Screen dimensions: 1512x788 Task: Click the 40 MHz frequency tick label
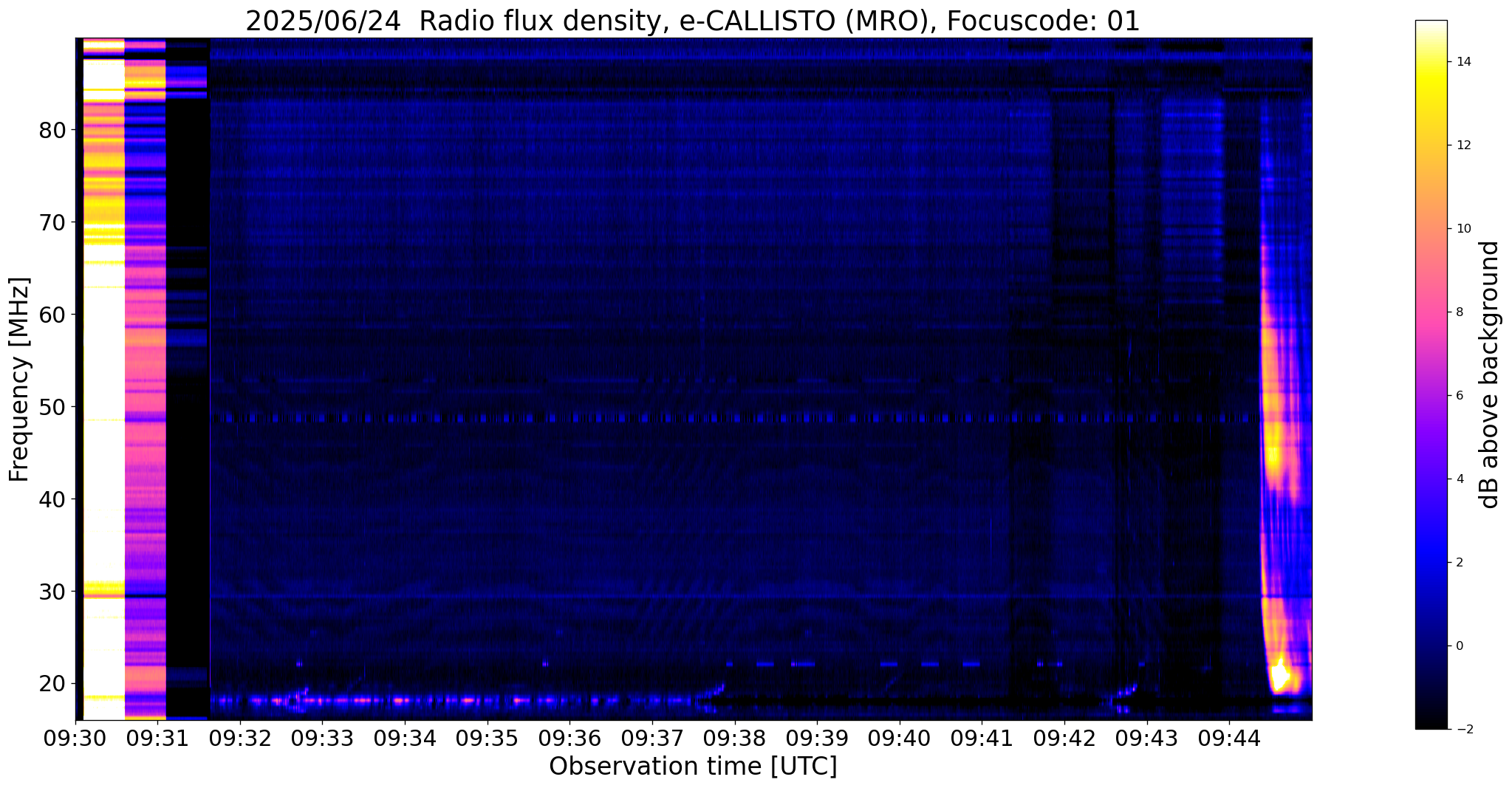52,500
